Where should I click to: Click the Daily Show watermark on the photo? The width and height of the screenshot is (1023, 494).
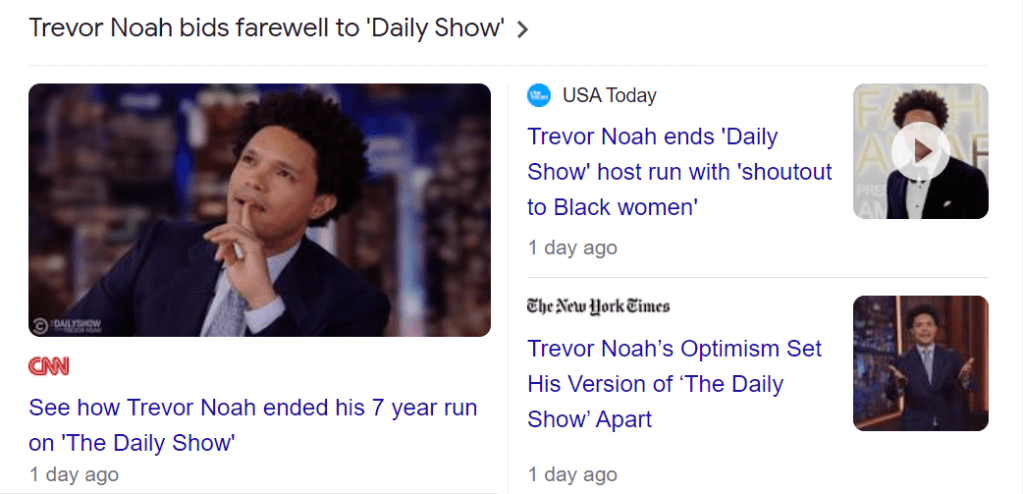(x=67, y=324)
